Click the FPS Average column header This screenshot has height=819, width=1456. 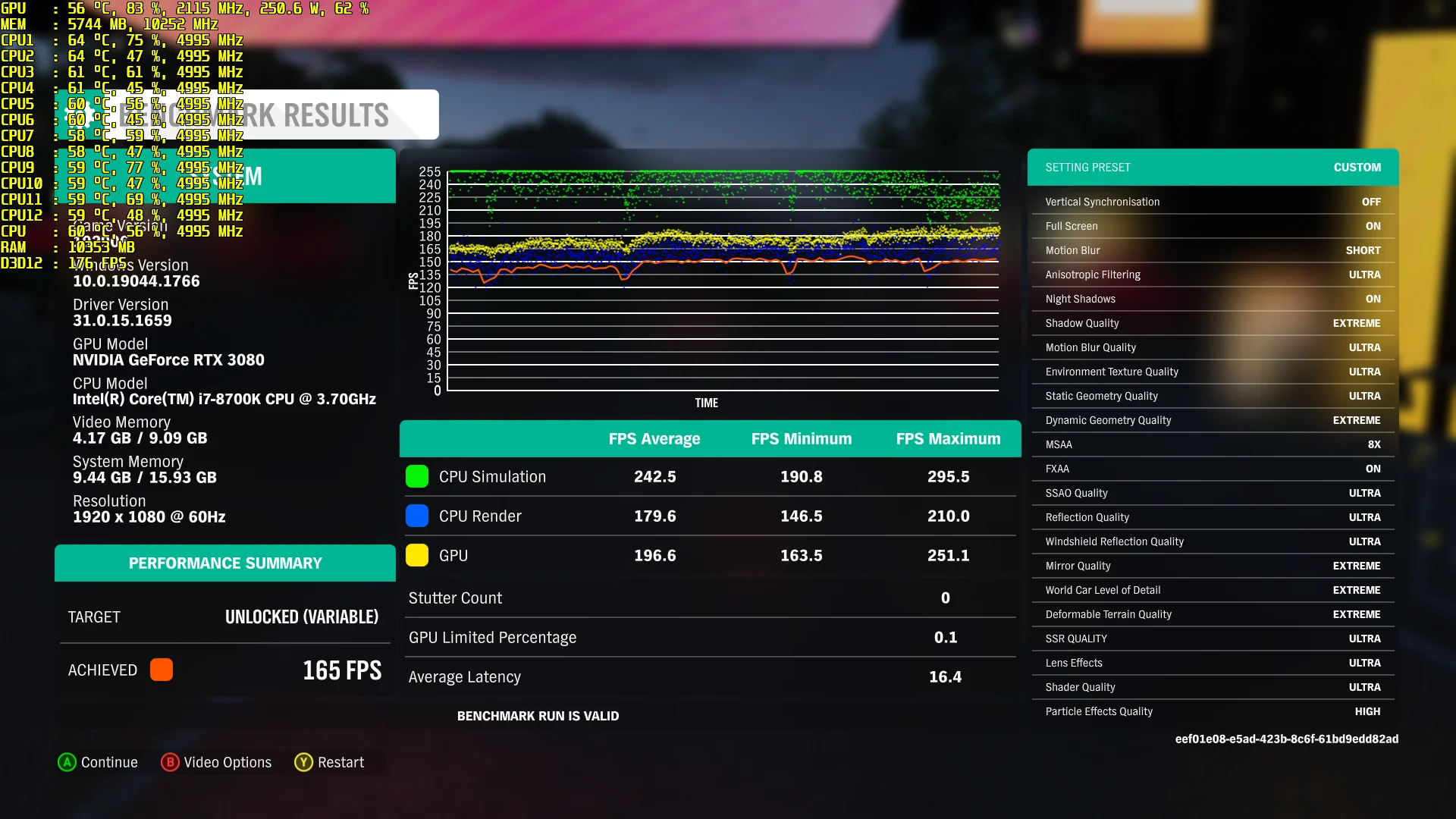pos(654,438)
